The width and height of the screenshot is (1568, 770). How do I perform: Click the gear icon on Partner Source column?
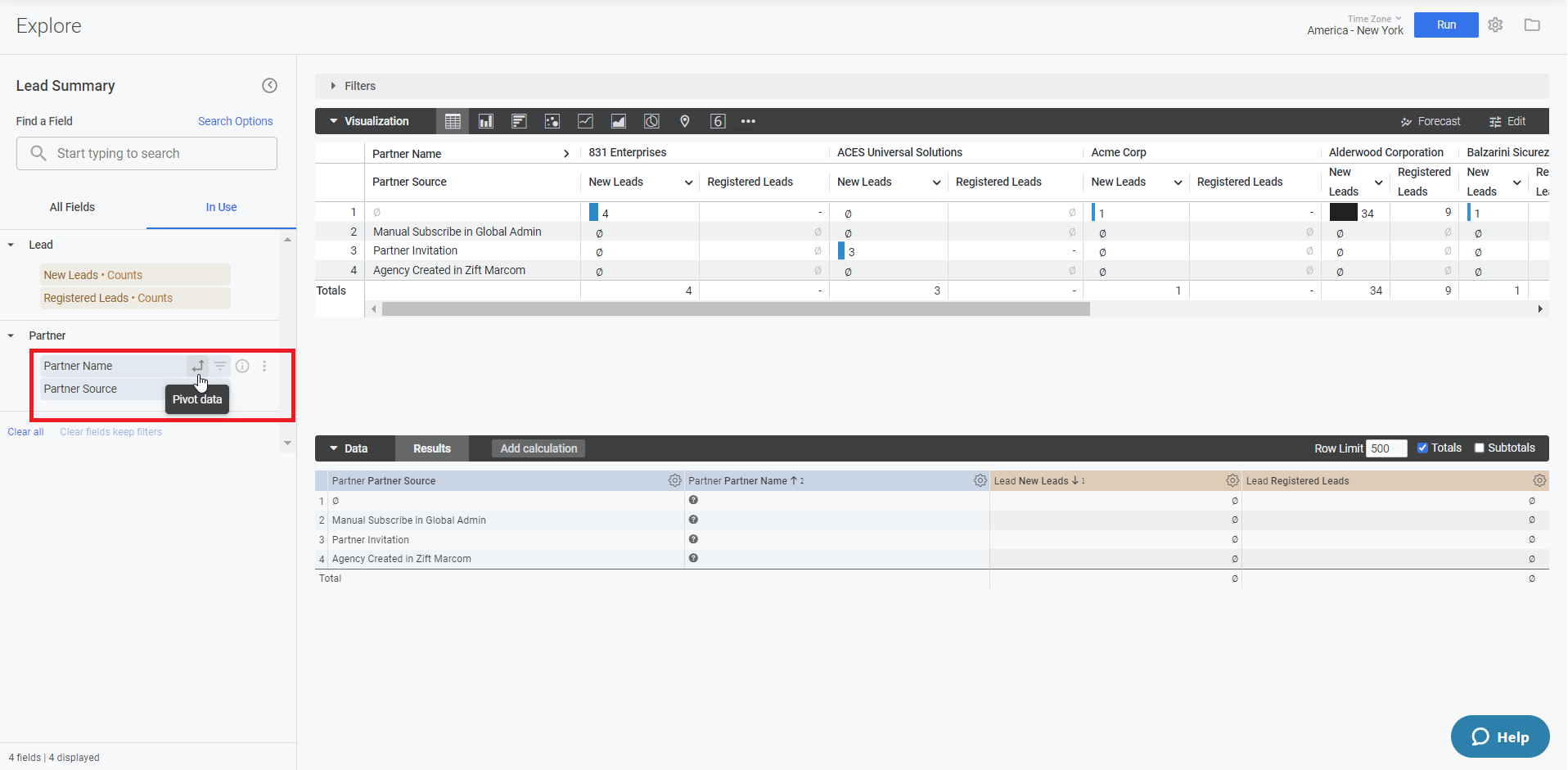click(x=674, y=480)
